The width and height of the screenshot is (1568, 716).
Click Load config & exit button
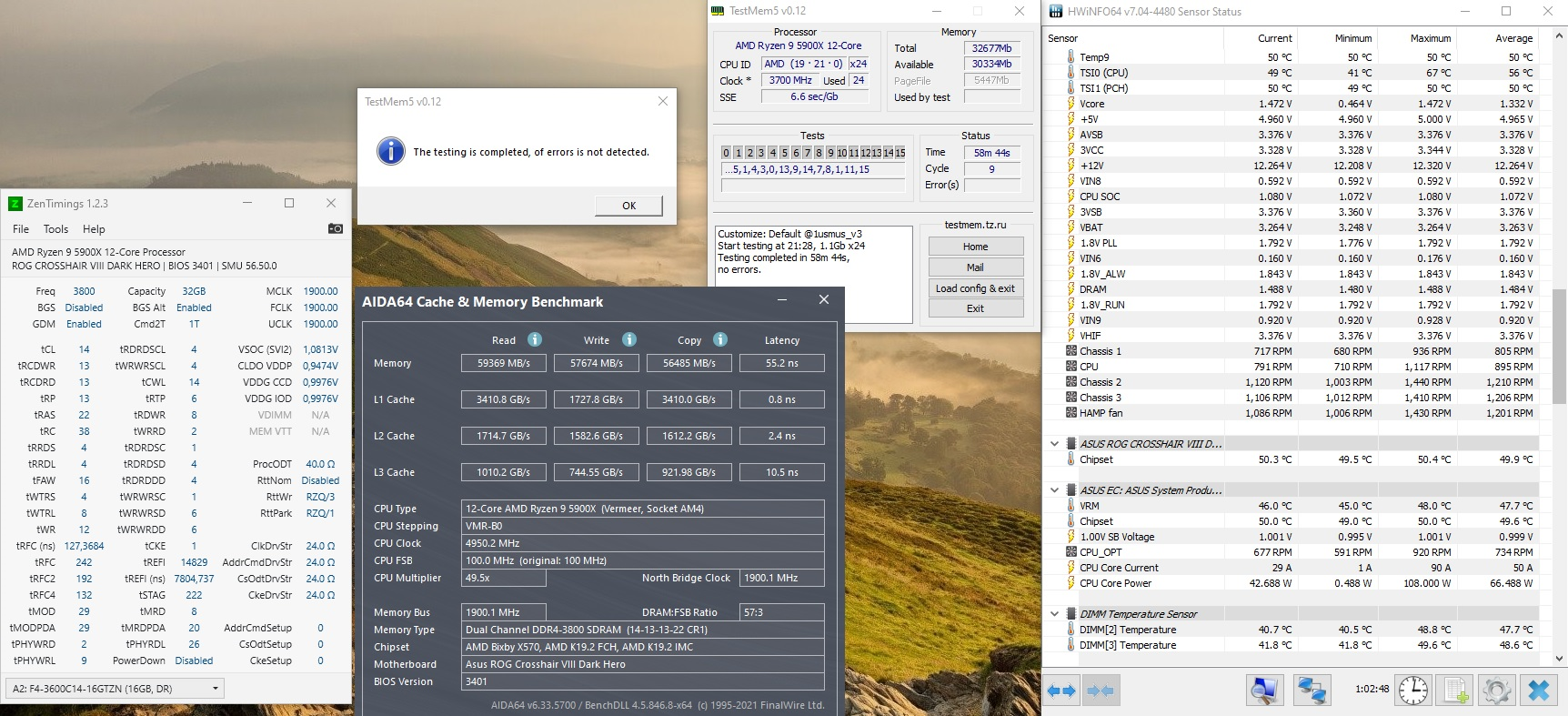pos(976,288)
